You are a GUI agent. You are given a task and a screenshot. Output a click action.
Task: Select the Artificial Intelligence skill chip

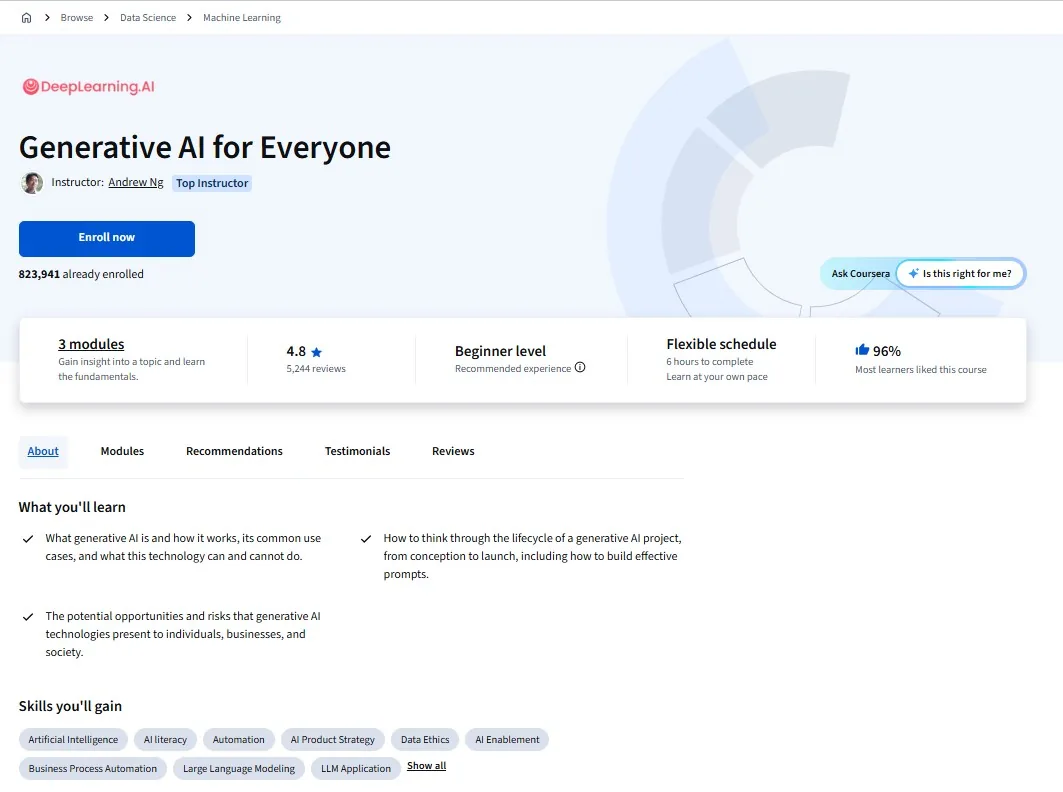coord(73,740)
